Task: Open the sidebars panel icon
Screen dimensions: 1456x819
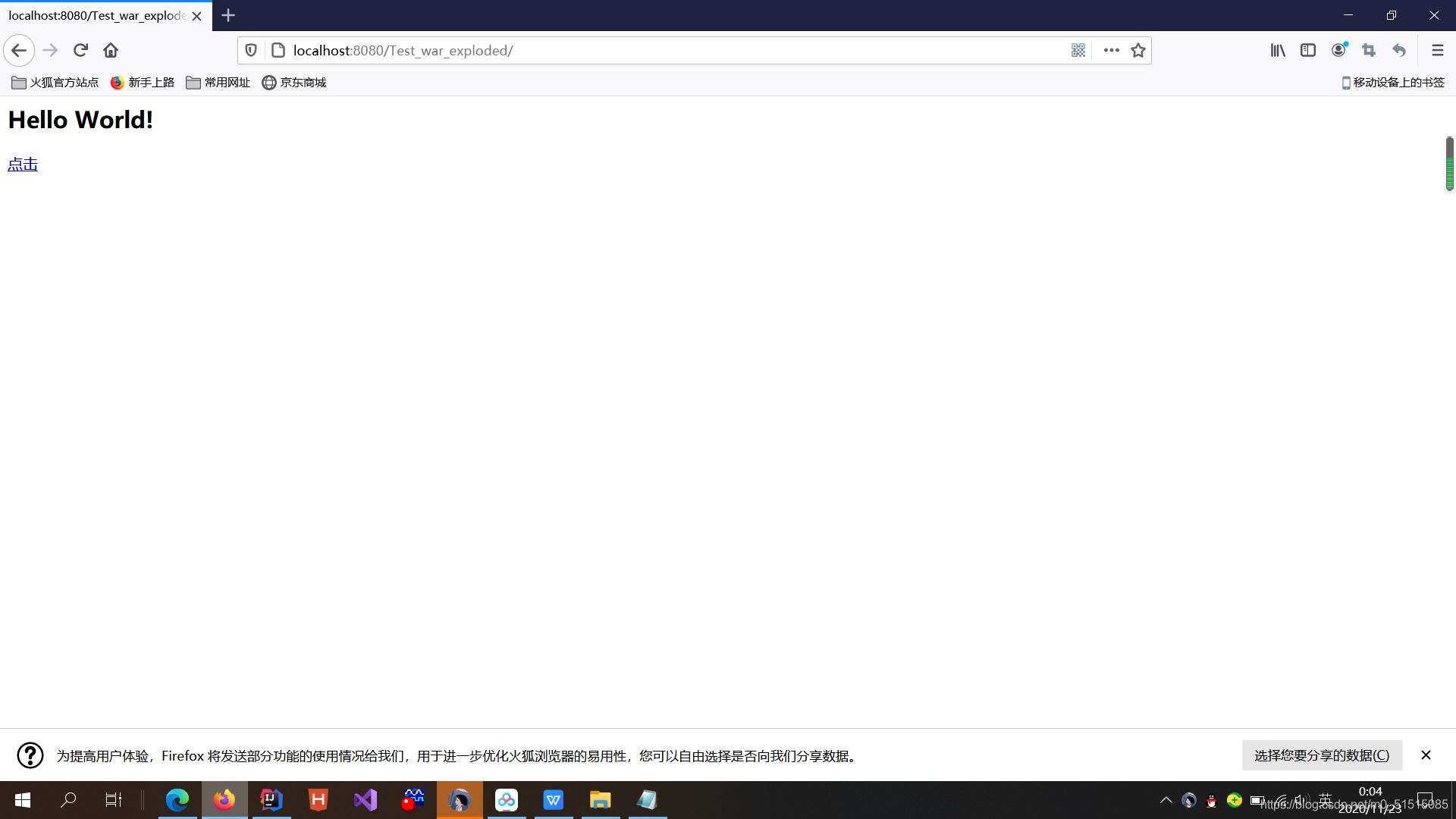Action: pos(1308,50)
